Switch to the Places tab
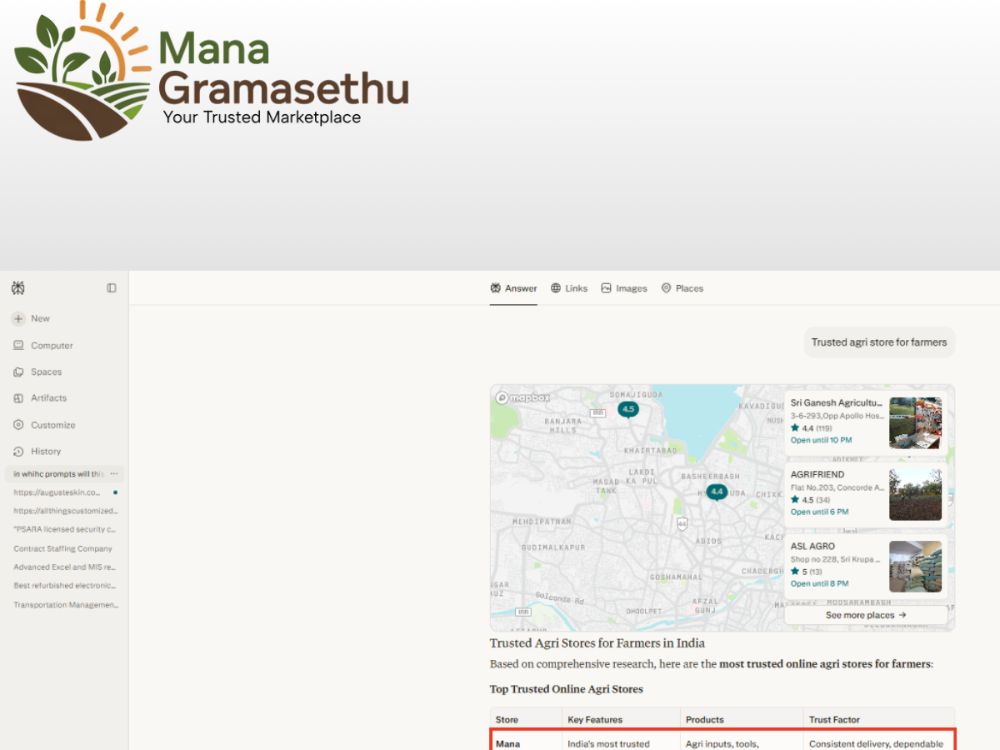The height and width of the screenshot is (750, 1000). (682, 288)
